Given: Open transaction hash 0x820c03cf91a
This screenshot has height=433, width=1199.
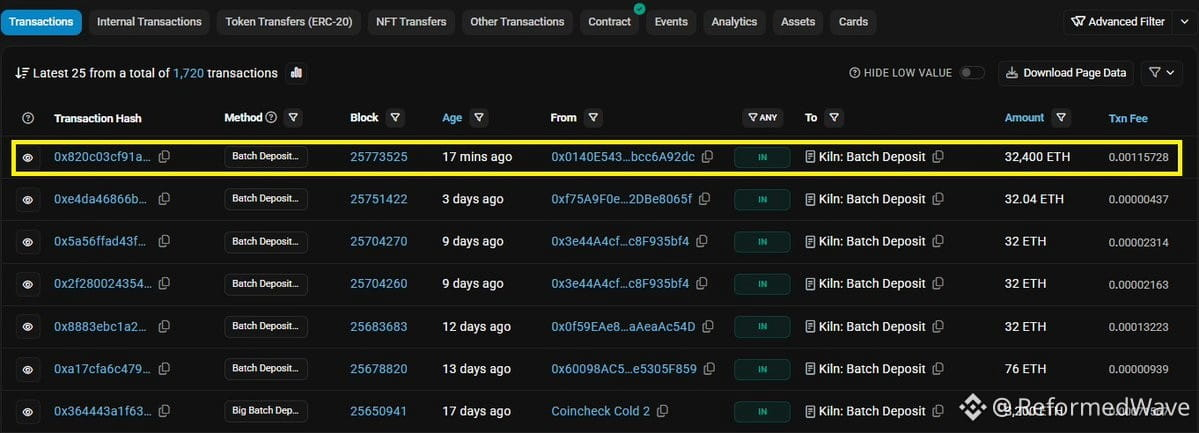Looking at the screenshot, I should point(102,157).
